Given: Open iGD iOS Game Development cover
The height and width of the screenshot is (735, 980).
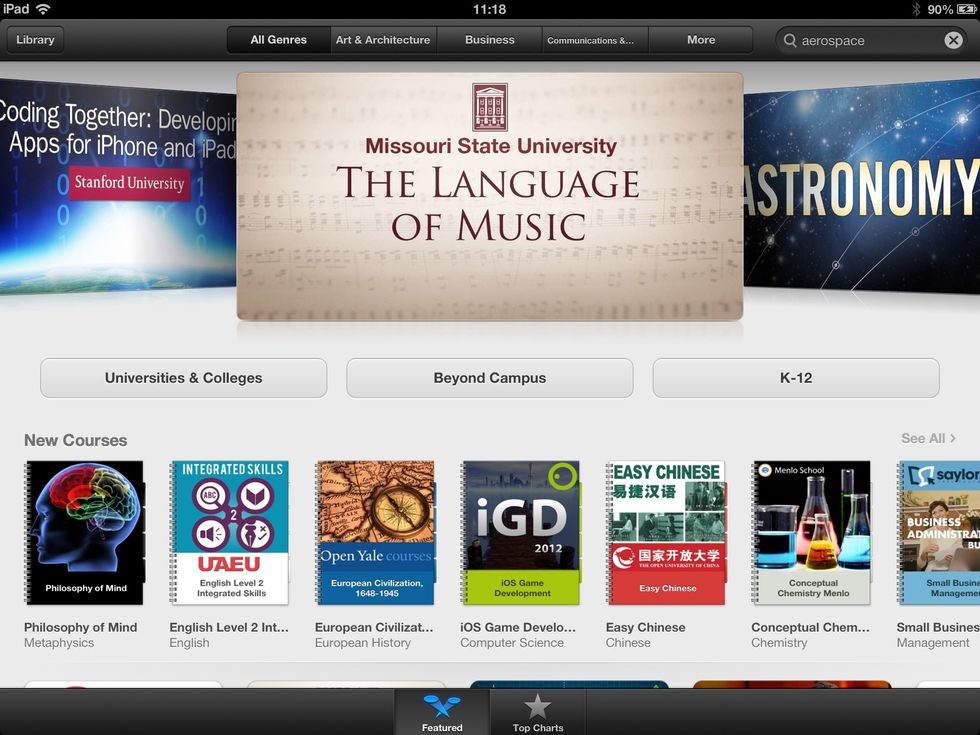Looking at the screenshot, I should tap(521, 532).
